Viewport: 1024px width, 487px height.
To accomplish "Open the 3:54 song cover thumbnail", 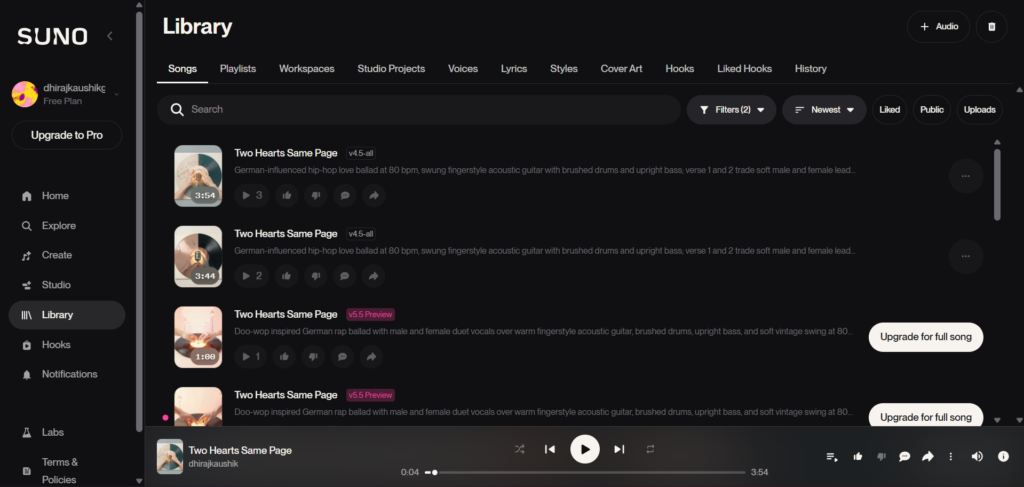I will [x=198, y=176].
